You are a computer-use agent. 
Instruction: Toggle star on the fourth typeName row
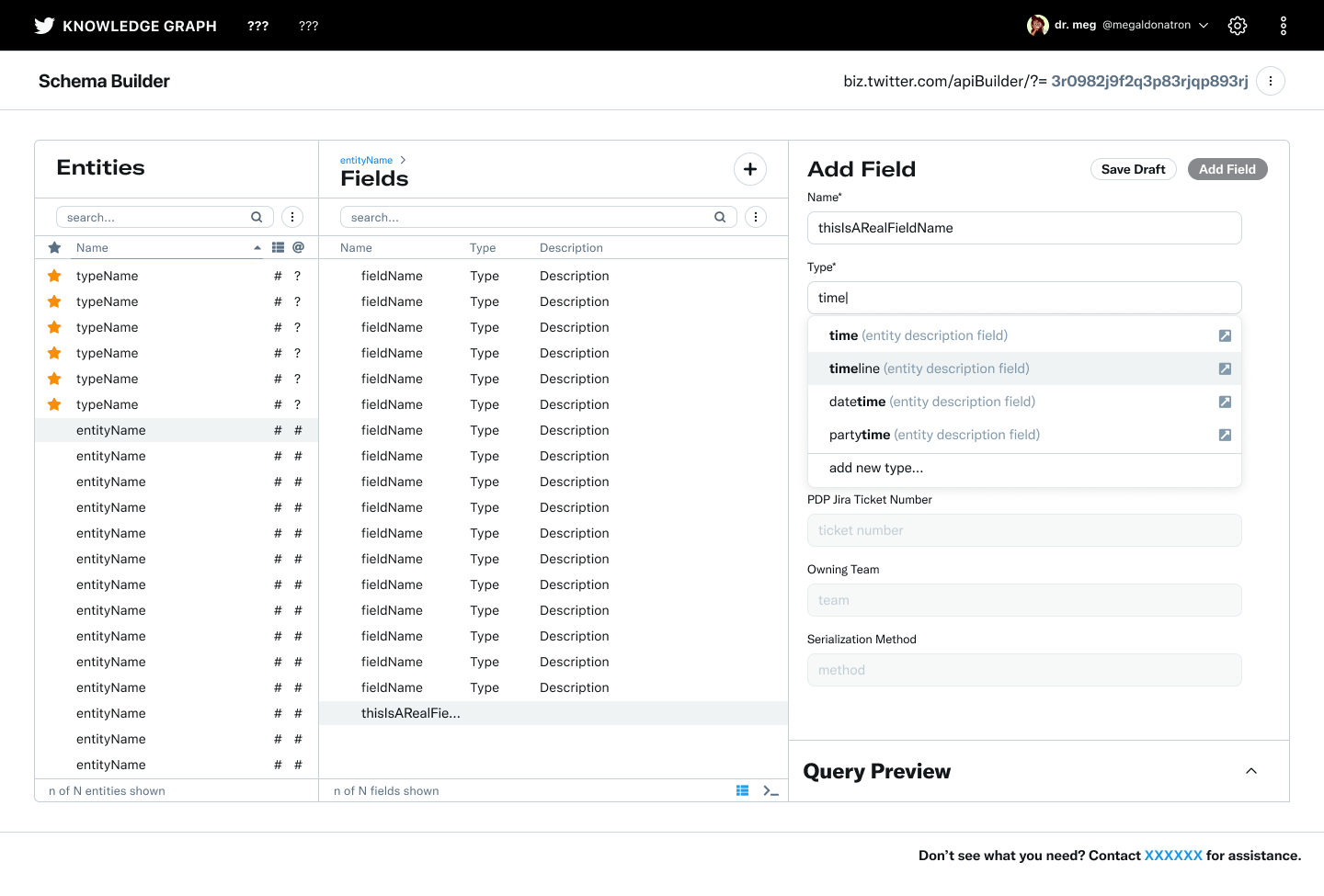click(54, 353)
